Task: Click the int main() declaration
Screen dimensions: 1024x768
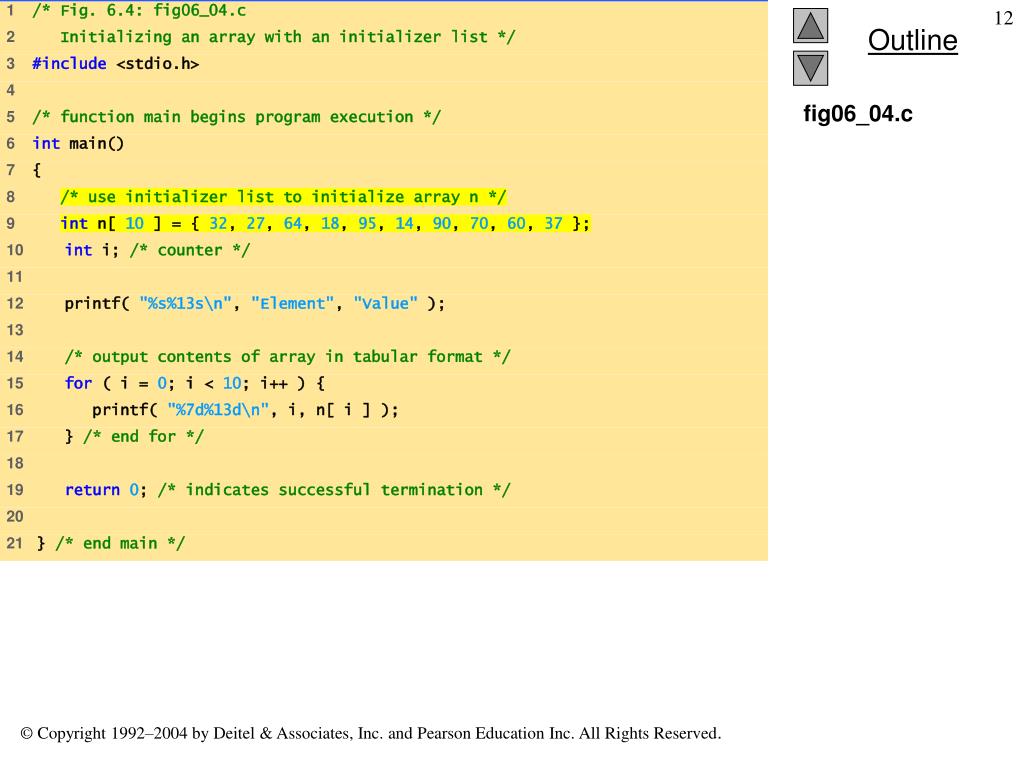Action: click(78, 143)
